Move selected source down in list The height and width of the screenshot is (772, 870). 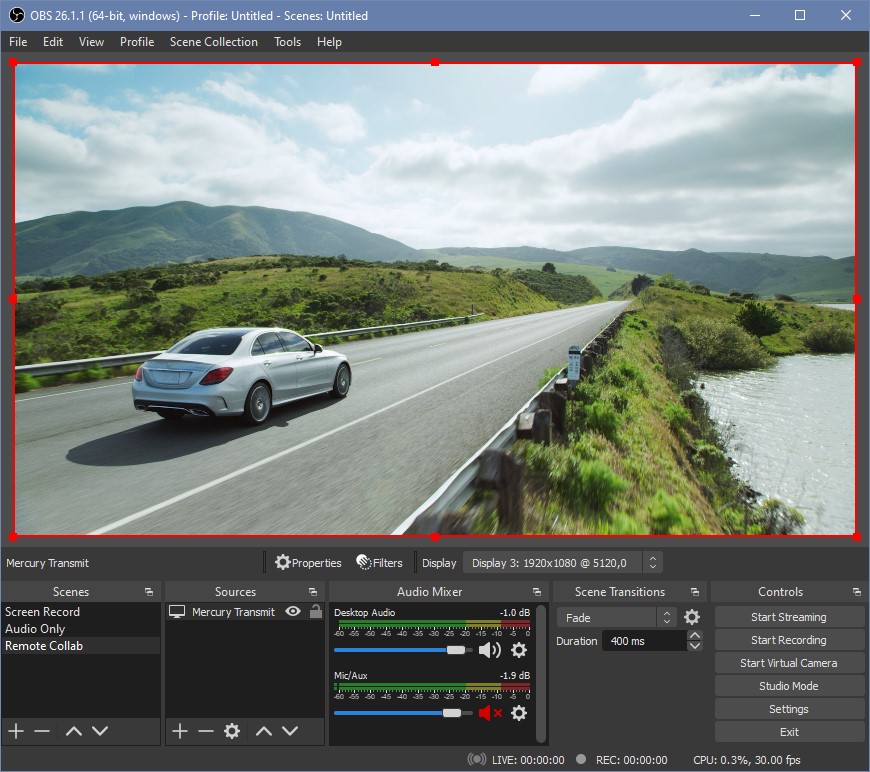click(x=290, y=731)
